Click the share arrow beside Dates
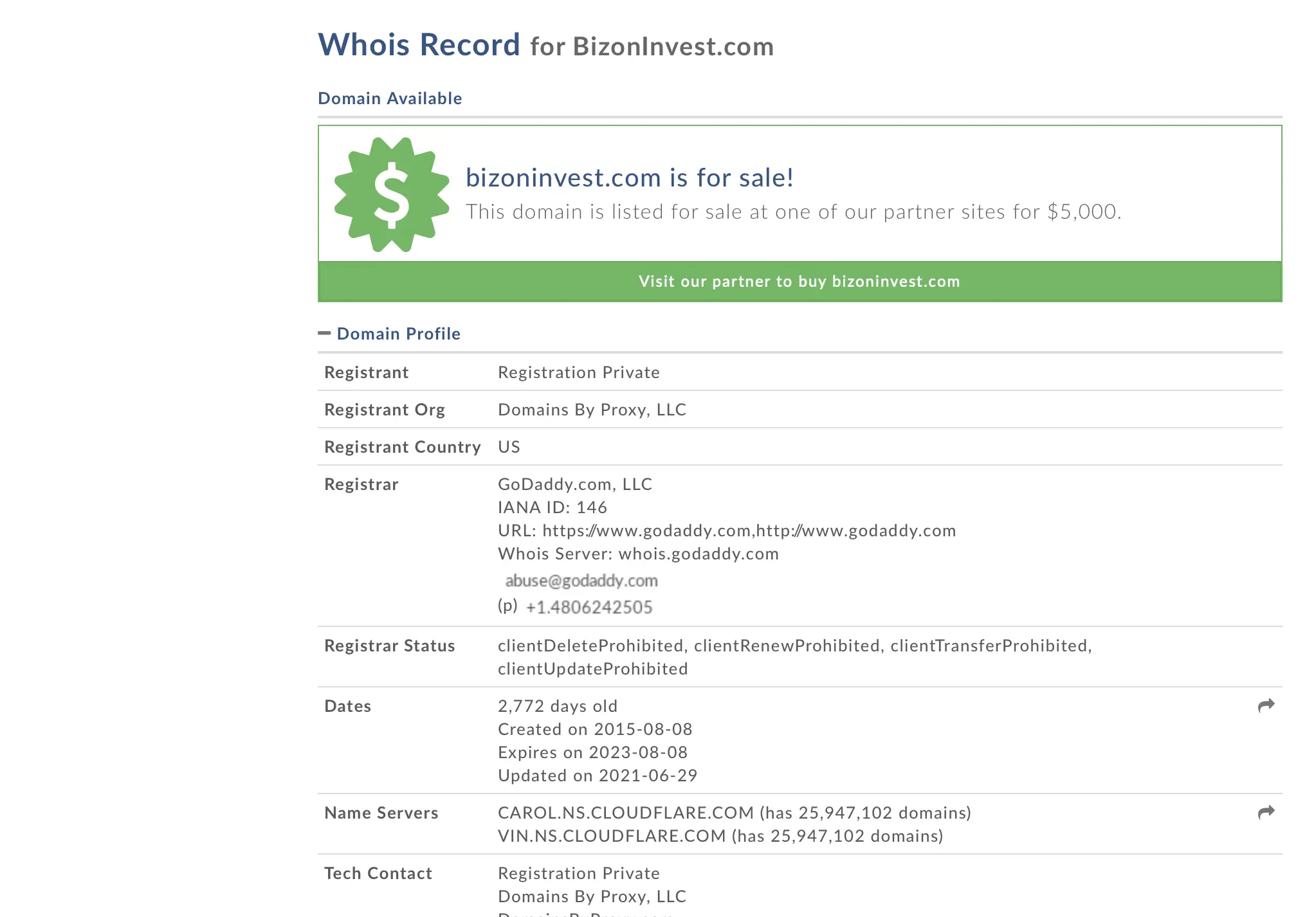This screenshot has width=1316, height=917. (x=1266, y=706)
